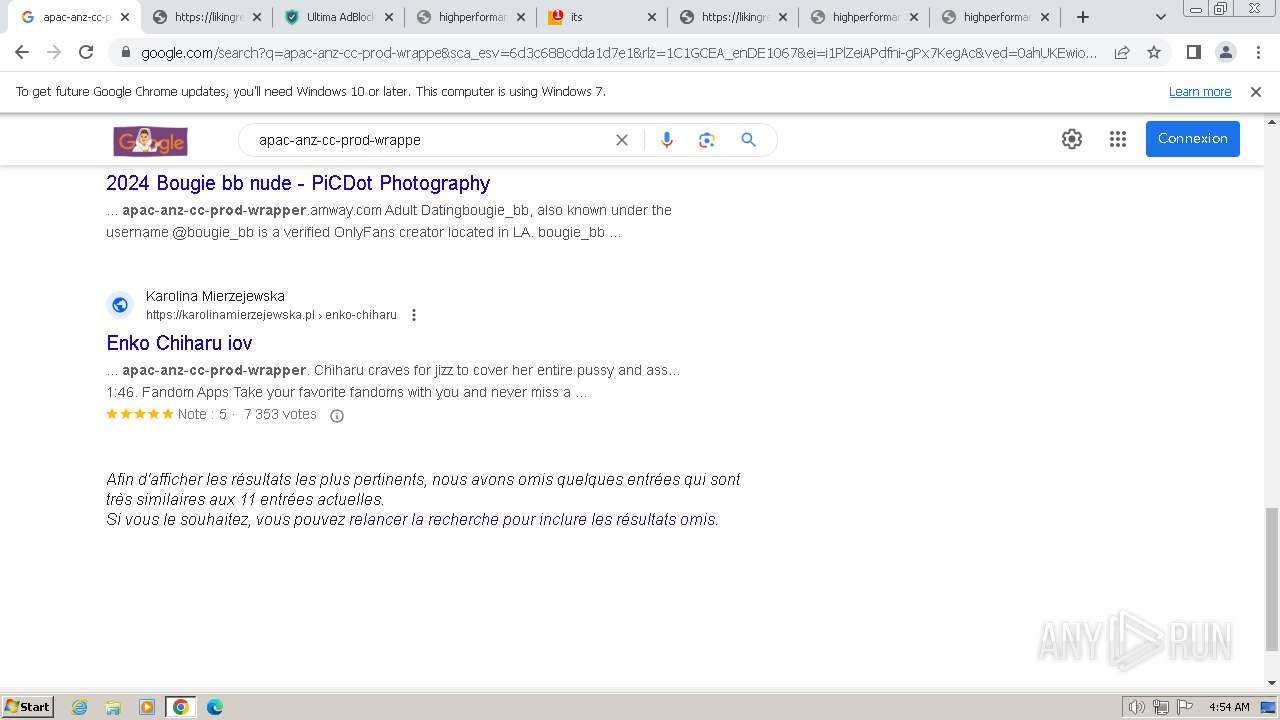Click the share page icon in address bar
Screen dimensions: 1280x720
[1122, 52]
